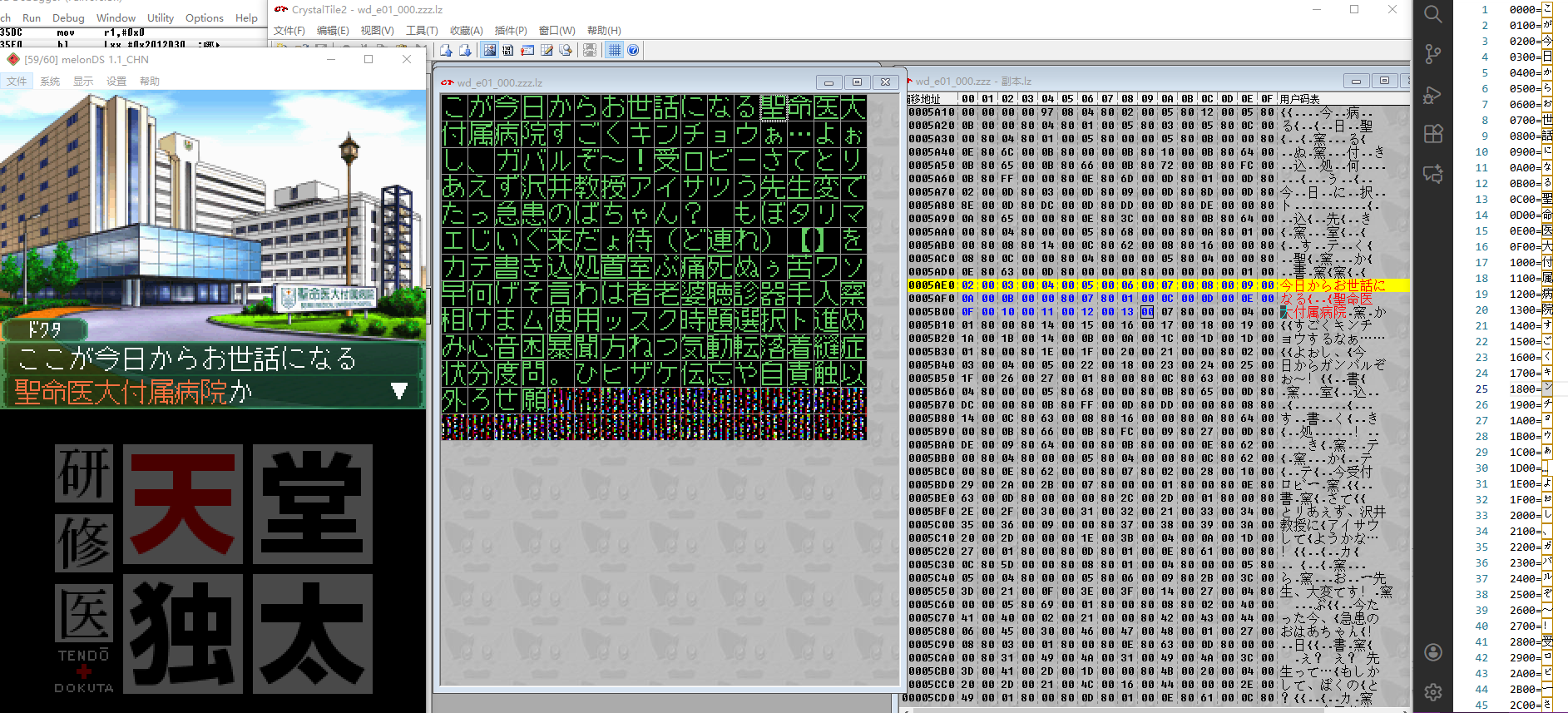Open the Help menu in the debugger window

point(246,17)
